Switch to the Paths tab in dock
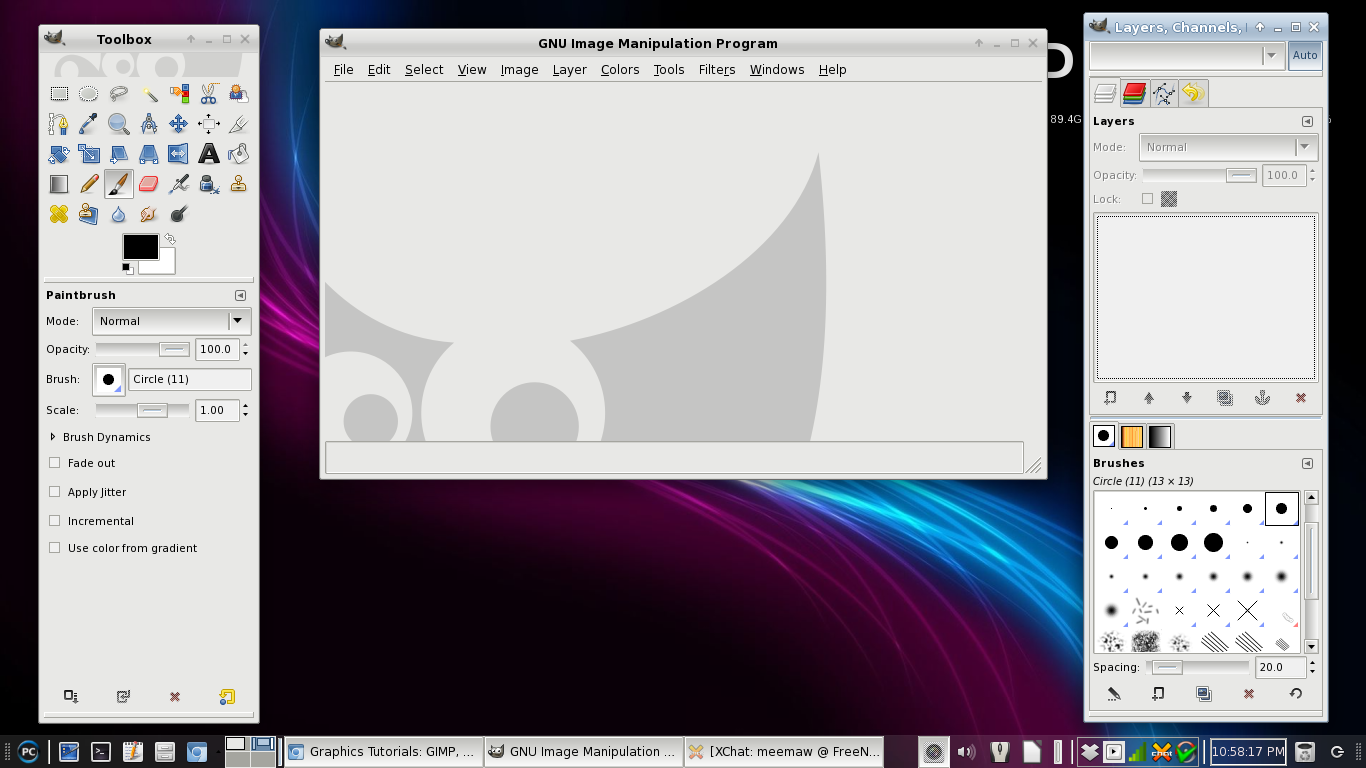 pos(1164,94)
